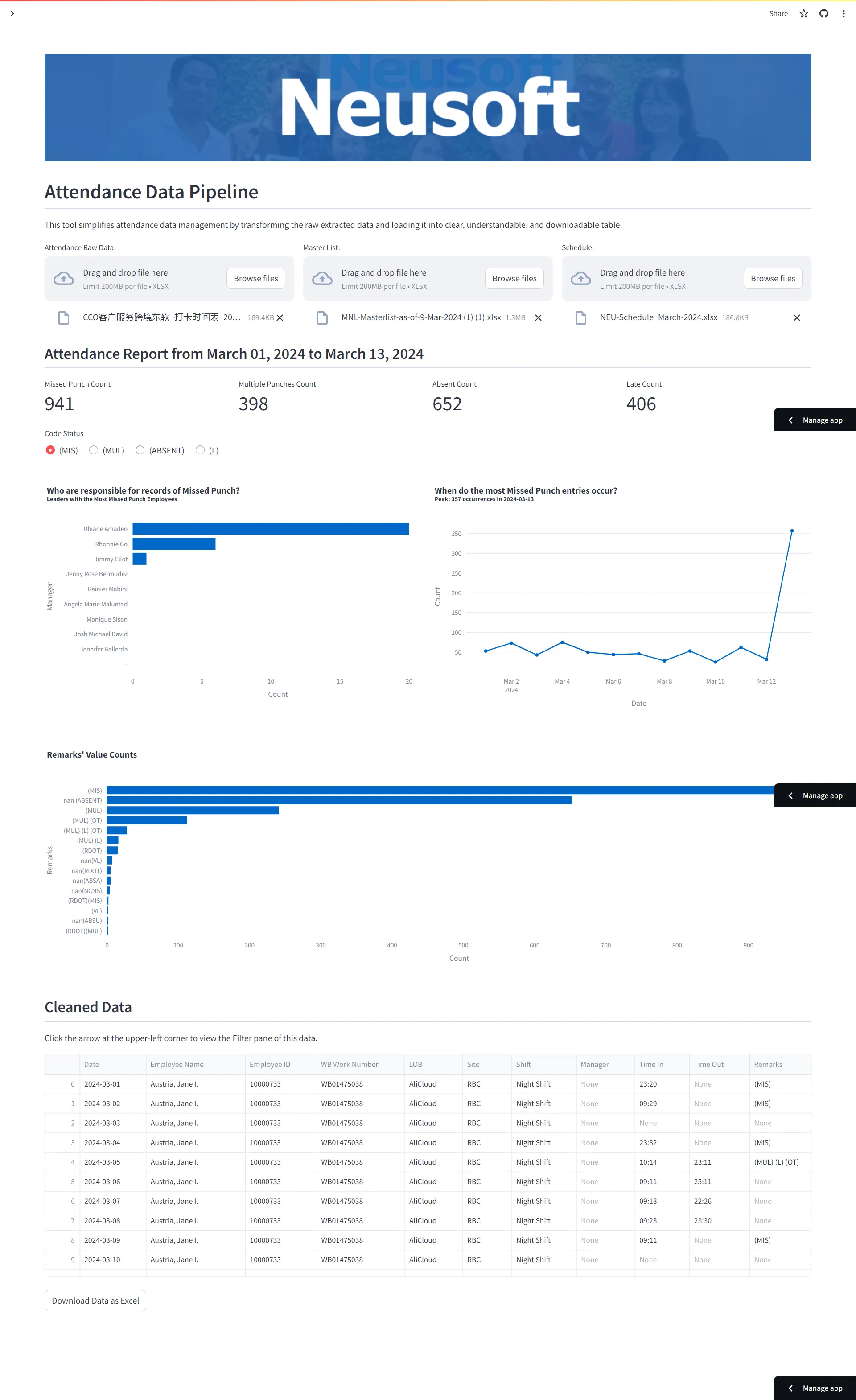Open Manage app panel beside Late Count

coord(815,420)
